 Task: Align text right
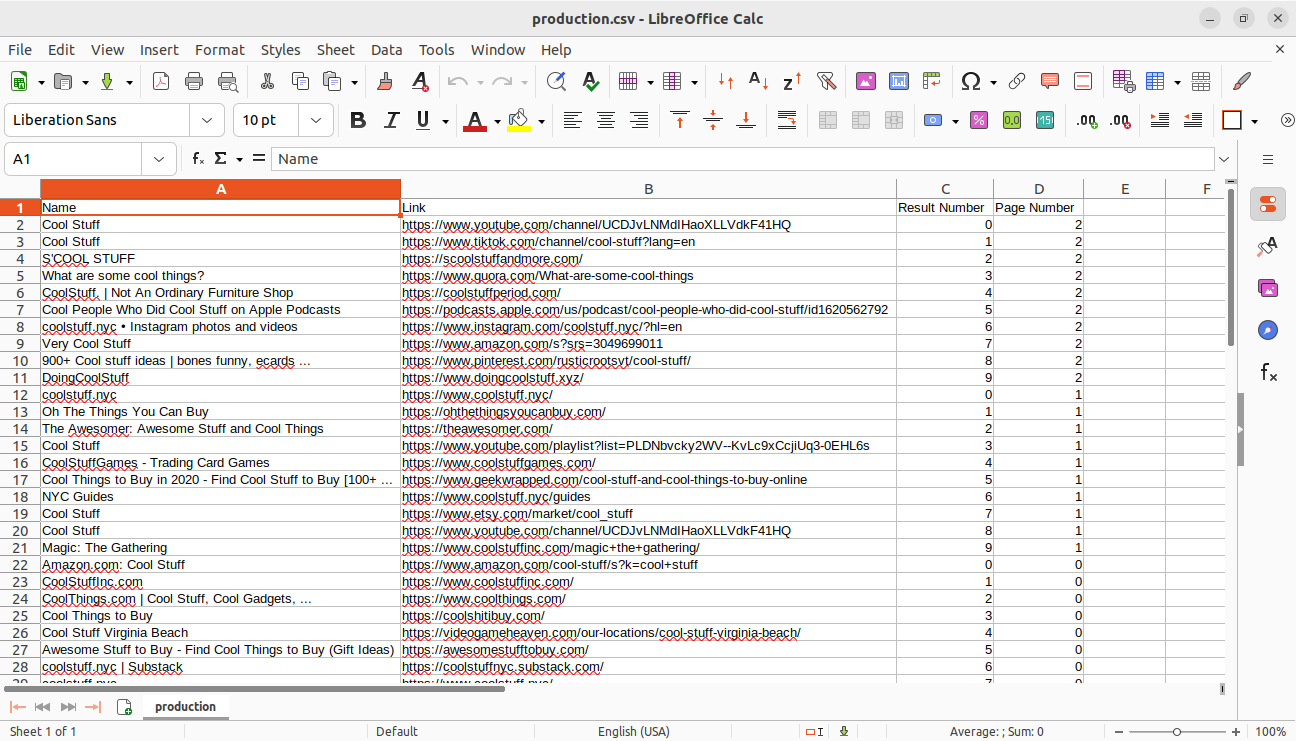pos(639,120)
